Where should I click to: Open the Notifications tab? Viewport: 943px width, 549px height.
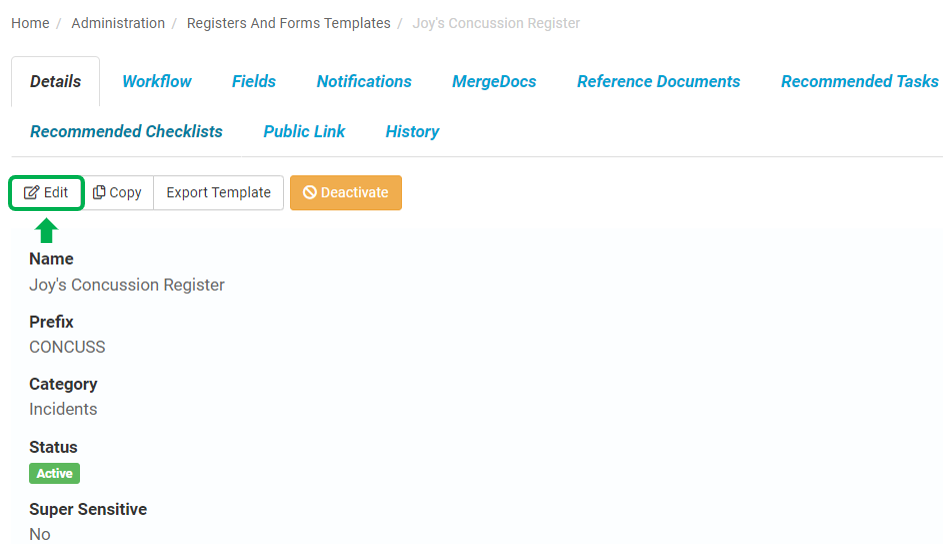(x=364, y=81)
